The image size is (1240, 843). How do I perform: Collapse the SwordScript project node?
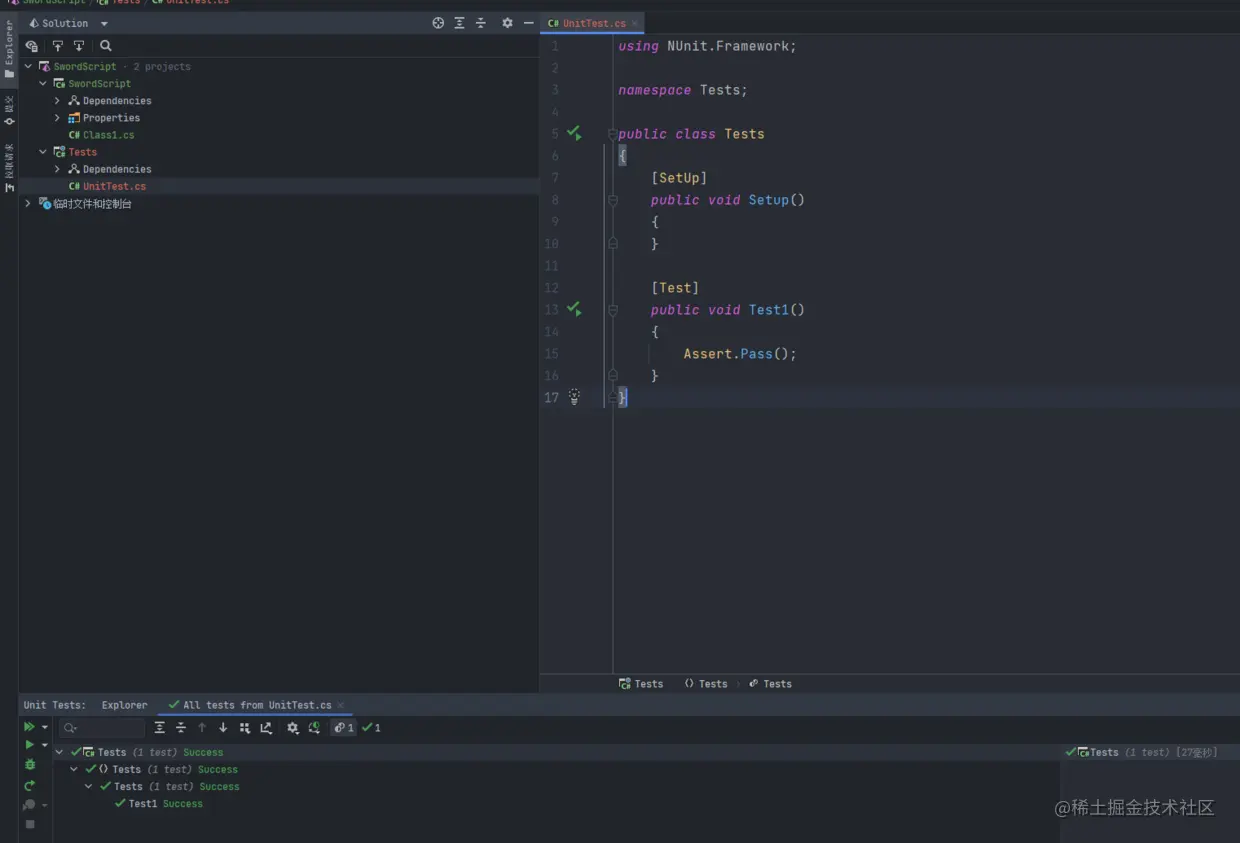43,84
